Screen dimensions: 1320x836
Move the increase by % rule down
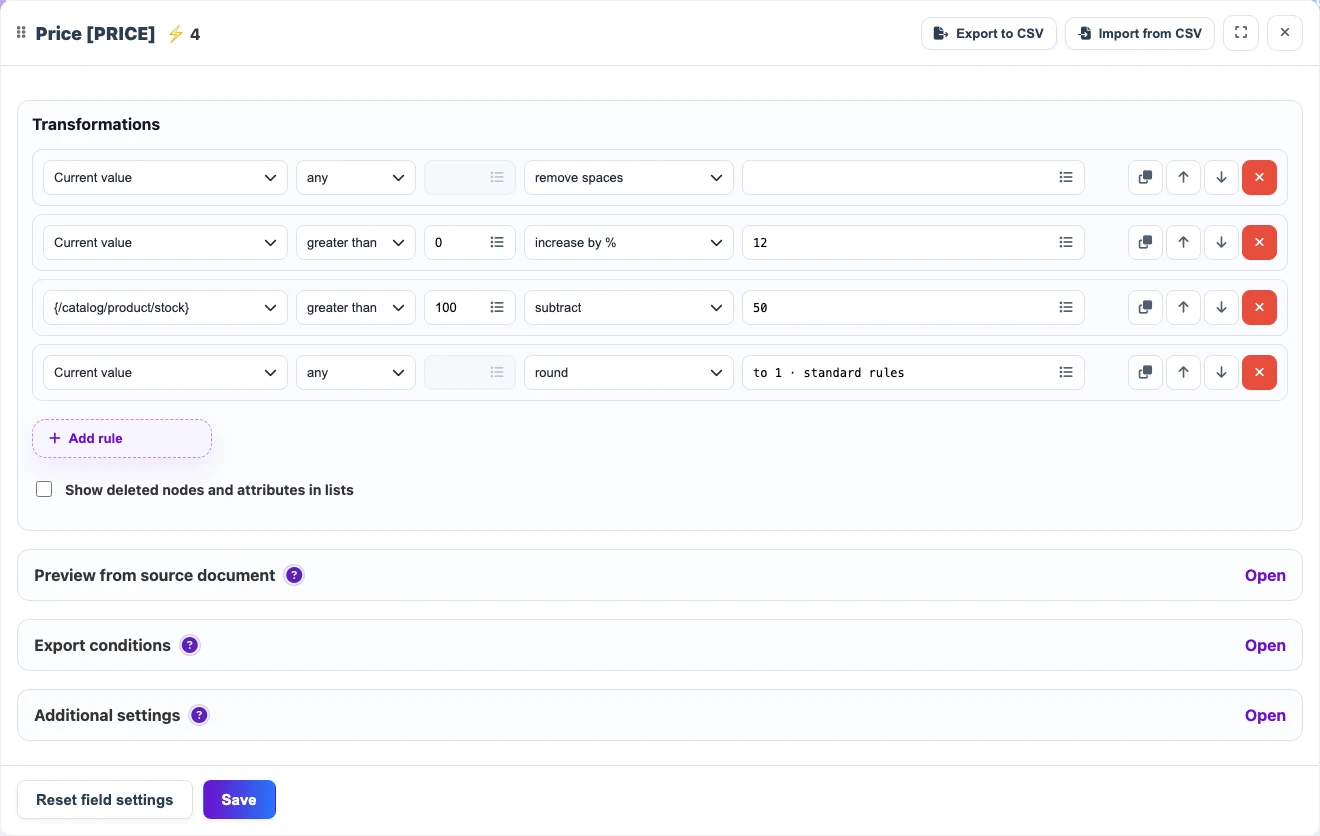click(x=1221, y=242)
